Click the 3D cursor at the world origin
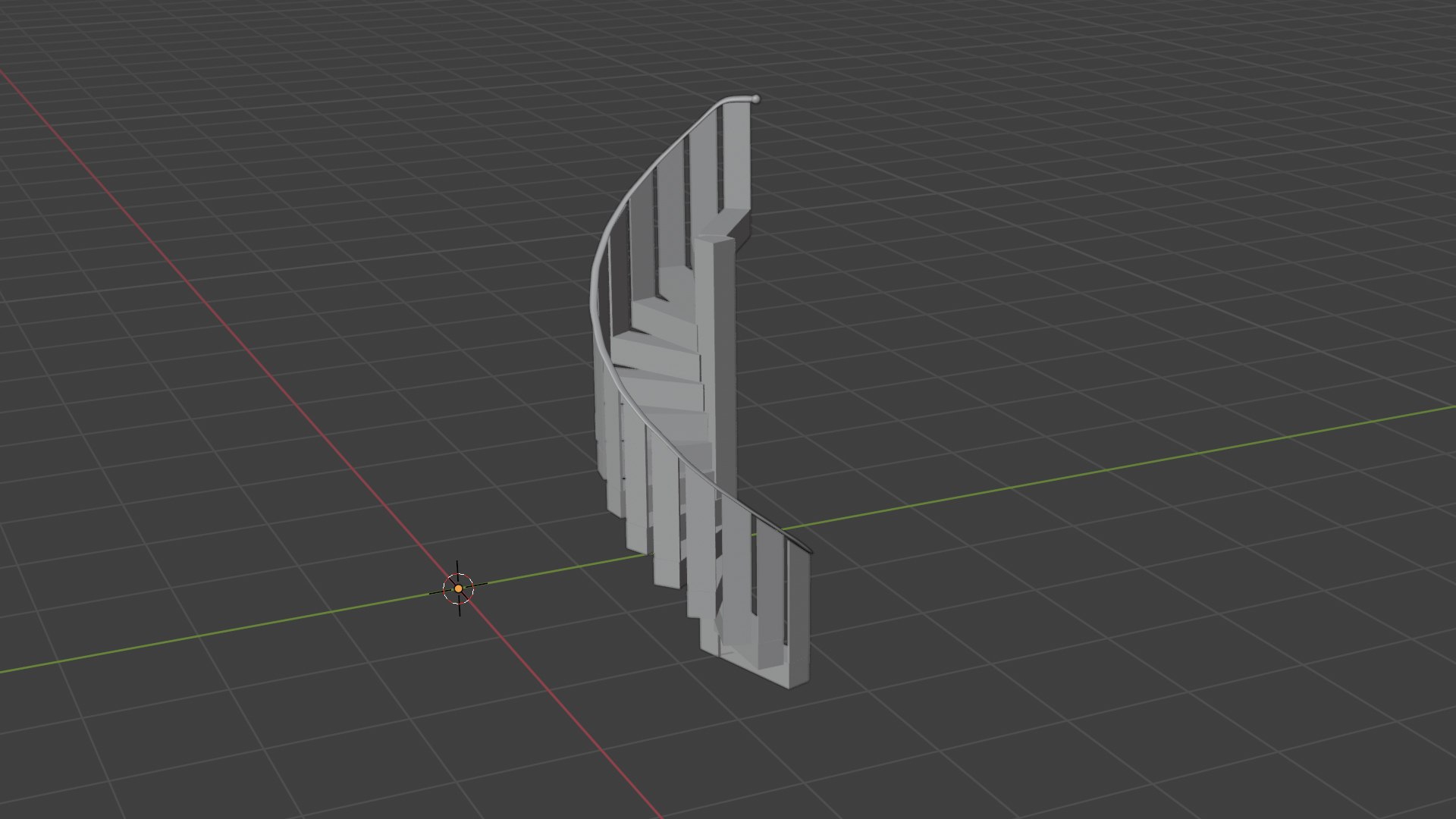This screenshot has height=819, width=1456. pos(458,588)
